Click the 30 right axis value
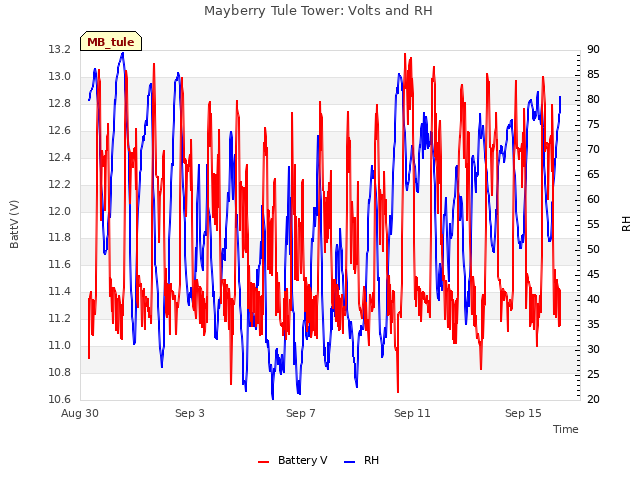The image size is (640, 480). [x=593, y=349]
